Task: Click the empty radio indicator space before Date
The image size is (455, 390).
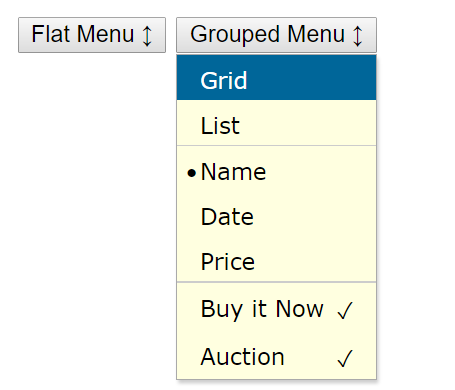Action: (192, 218)
